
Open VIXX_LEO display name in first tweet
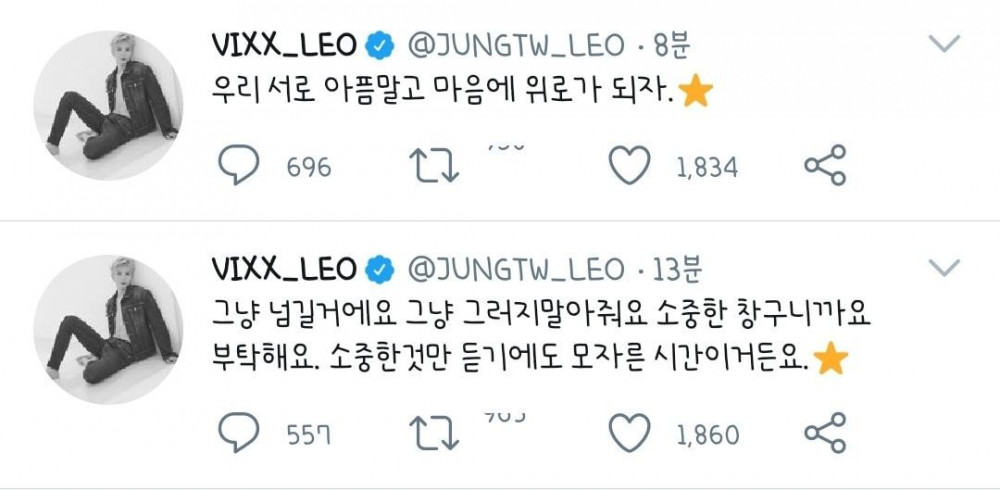tap(284, 45)
